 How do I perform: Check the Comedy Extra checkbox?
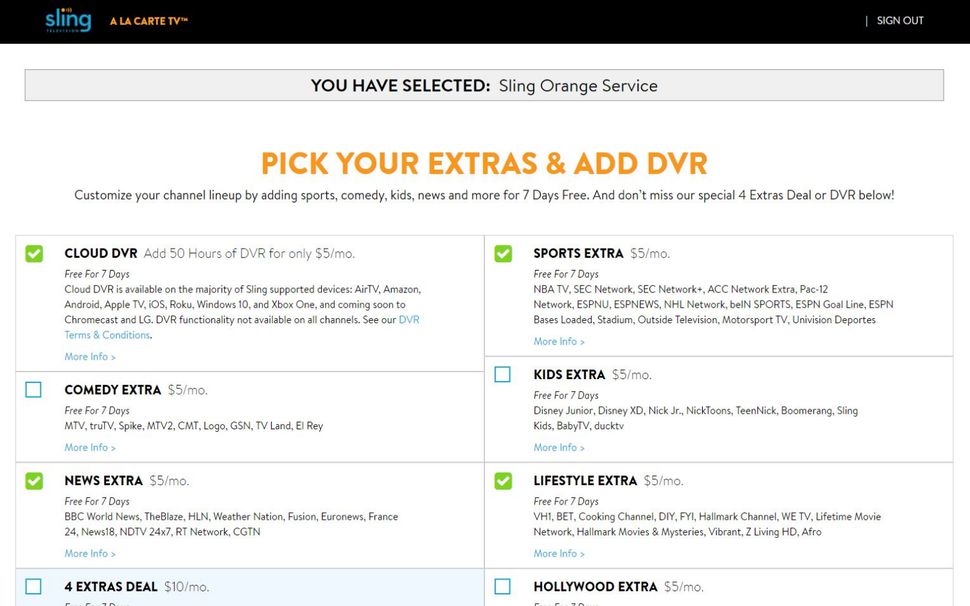[x=33, y=390]
